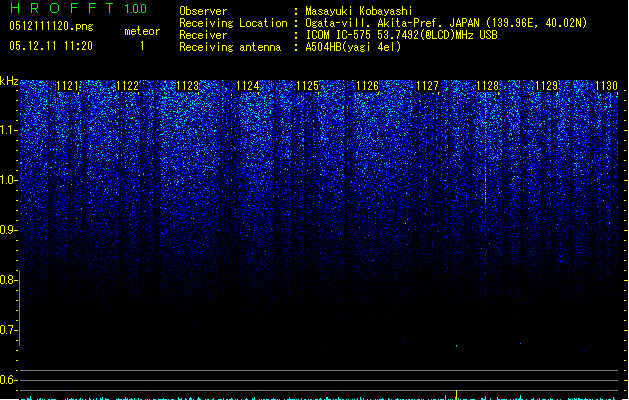Image resolution: width=629 pixels, height=400 pixels.
Task: Click the 1127 time marker
Action: pos(428,86)
